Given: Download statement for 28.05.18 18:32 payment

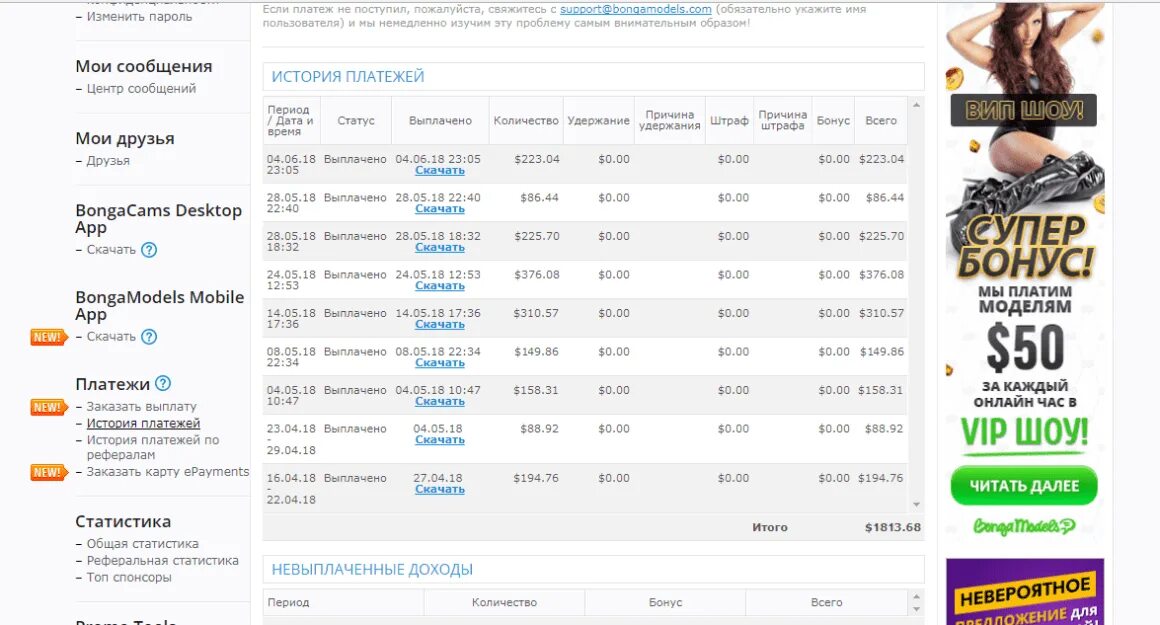Looking at the screenshot, I should tap(439, 247).
